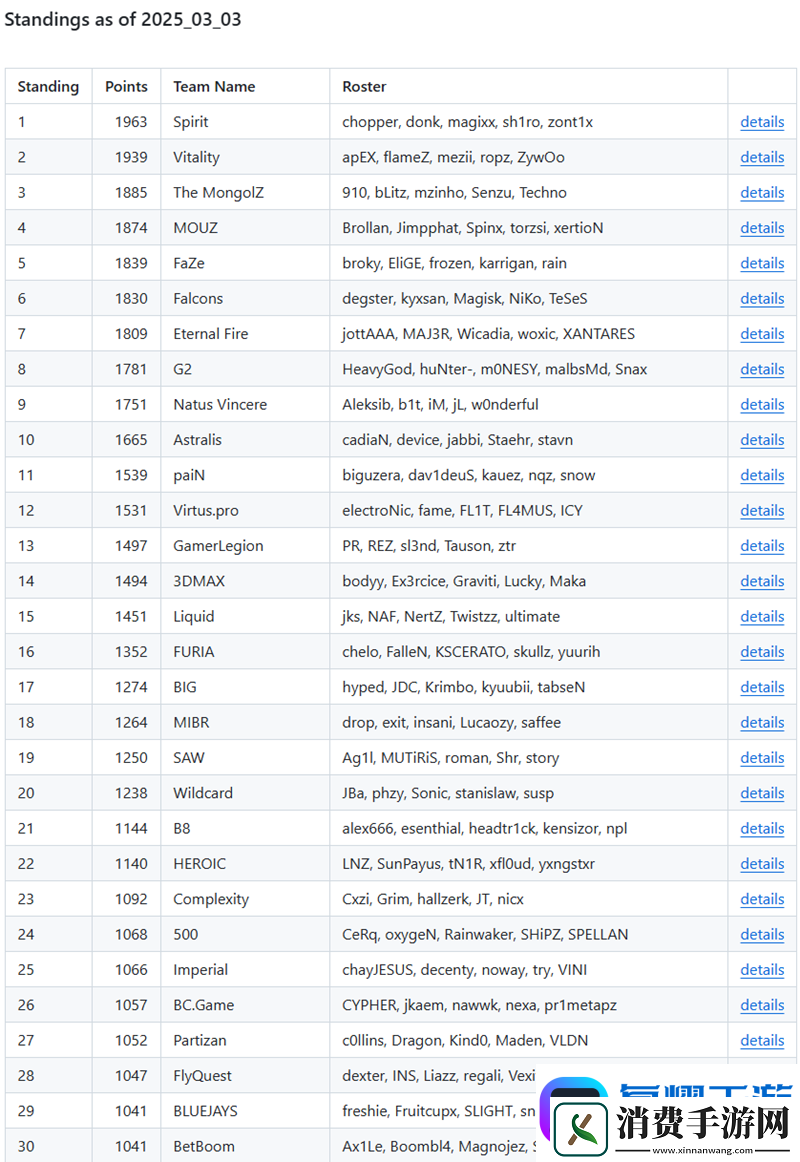Open details link for Complexity

[x=761, y=899]
